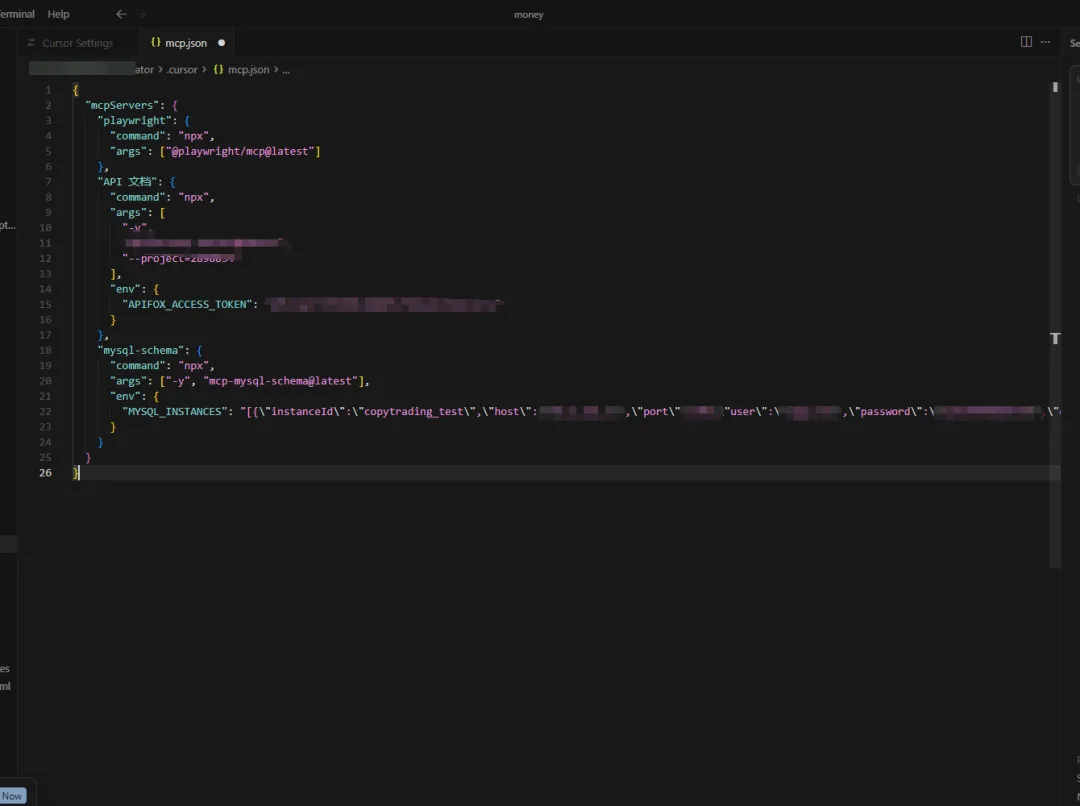Switch to the Cursor Settings tab
1080x806 pixels.
point(71,43)
